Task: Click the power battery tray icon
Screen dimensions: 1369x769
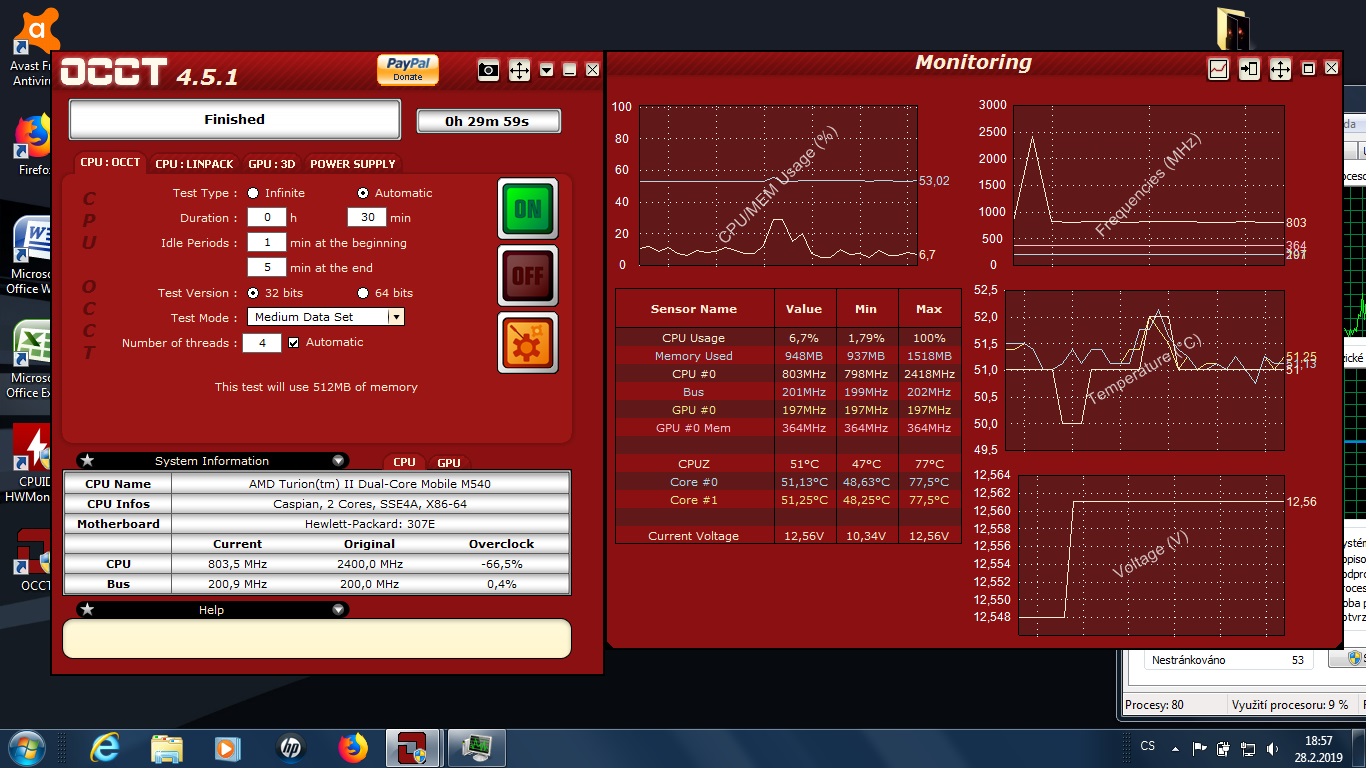Action: [x=1223, y=748]
